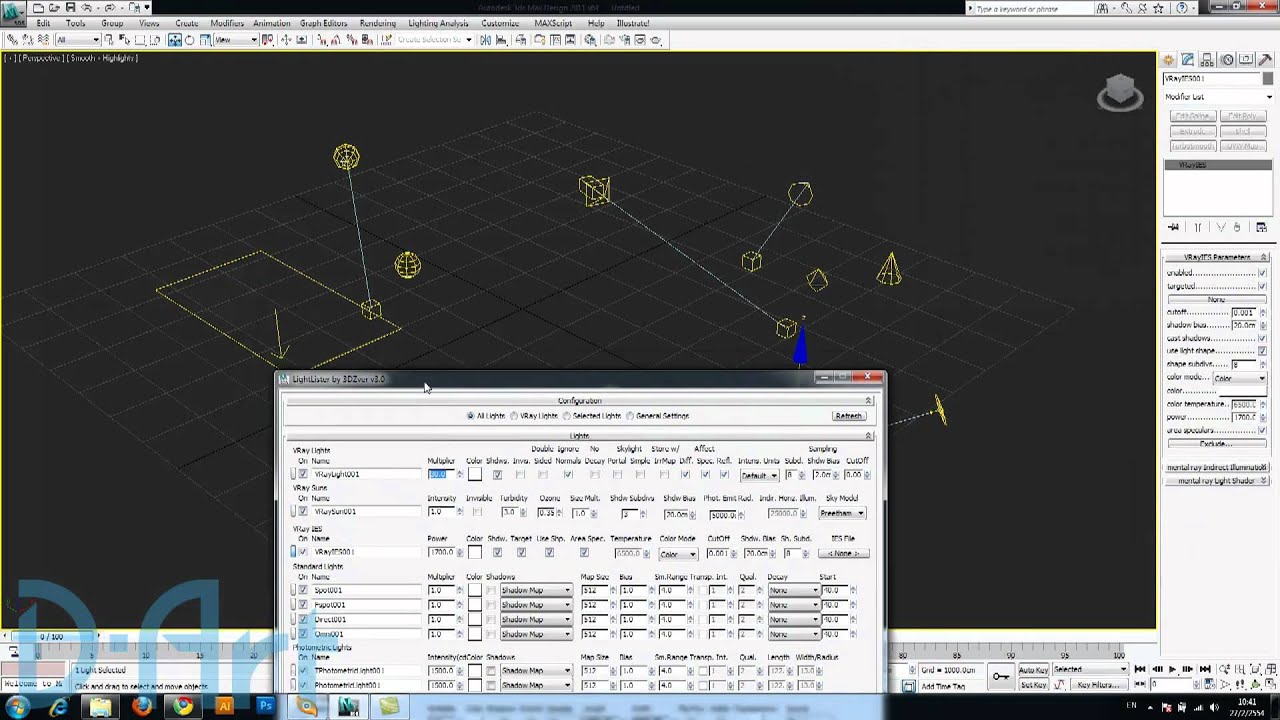Open the color mode dropdown in VRayIES Parameters

(1240, 378)
